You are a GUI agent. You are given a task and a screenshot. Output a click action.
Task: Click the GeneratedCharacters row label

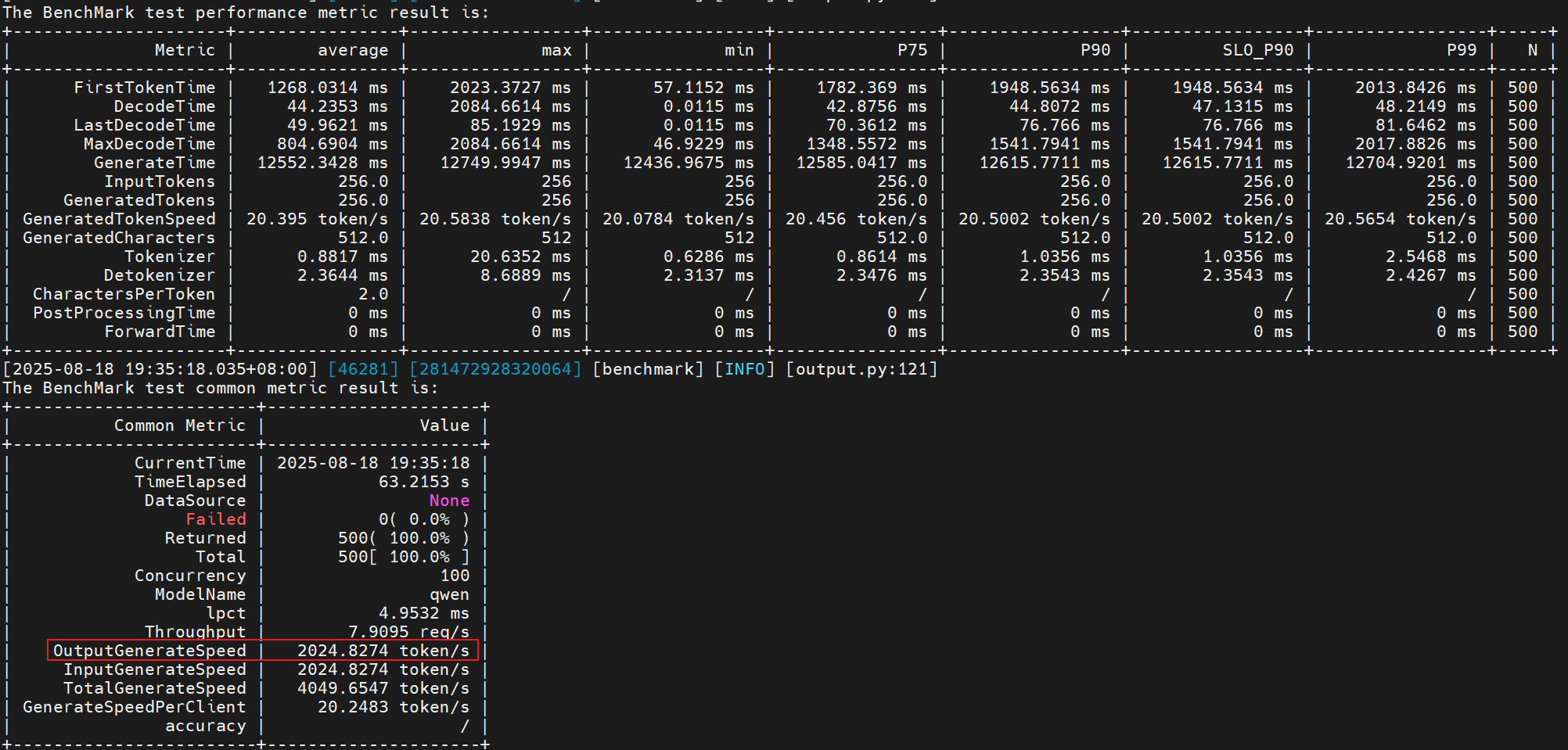(119, 238)
